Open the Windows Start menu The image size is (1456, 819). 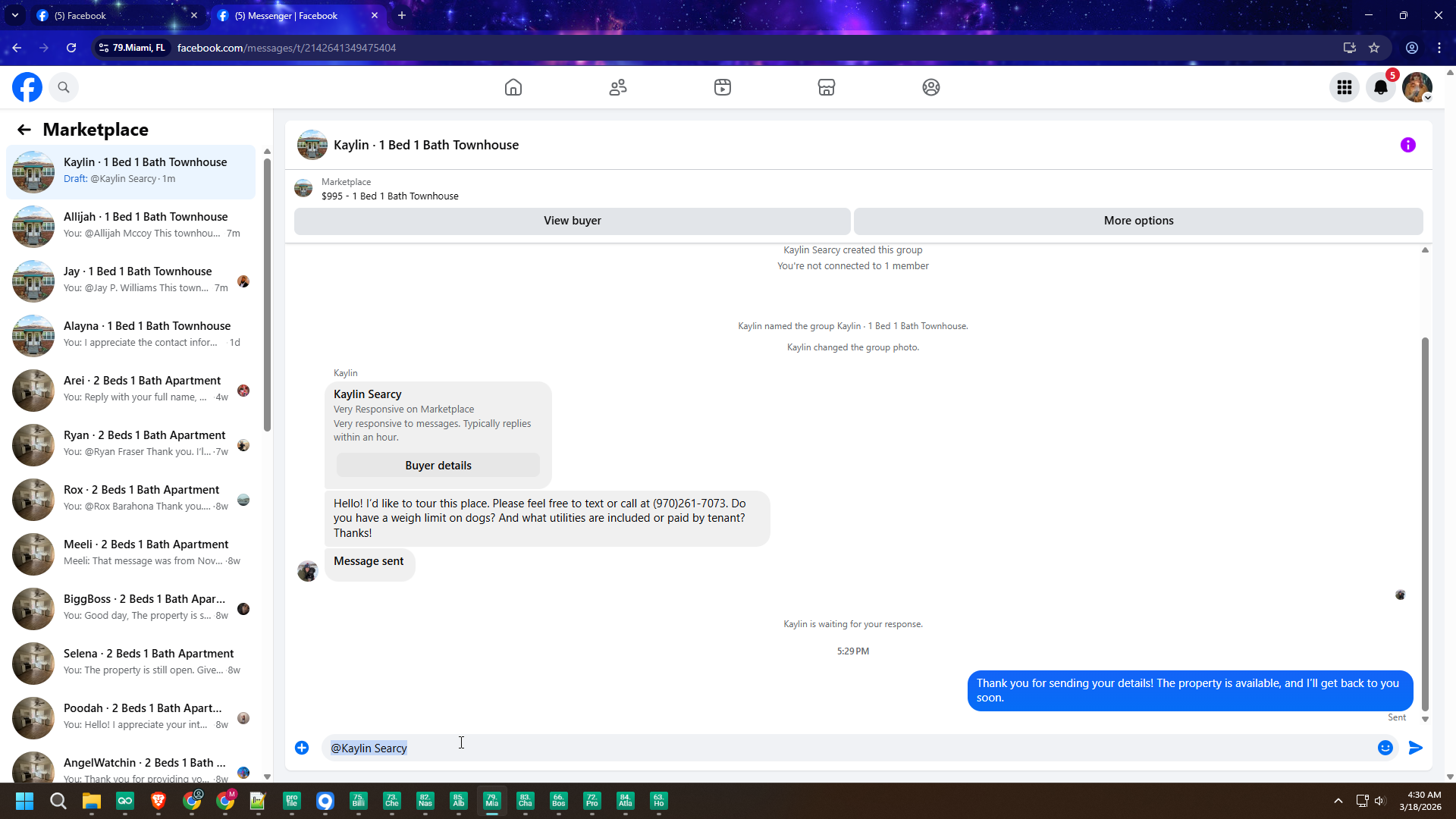click(x=24, y=801)
